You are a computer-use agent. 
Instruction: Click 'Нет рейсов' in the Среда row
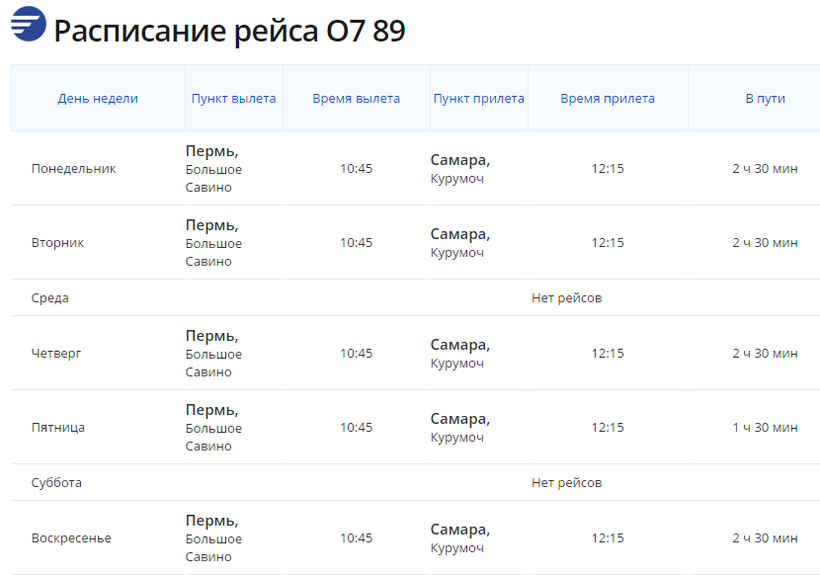click(x=567, y=298)
